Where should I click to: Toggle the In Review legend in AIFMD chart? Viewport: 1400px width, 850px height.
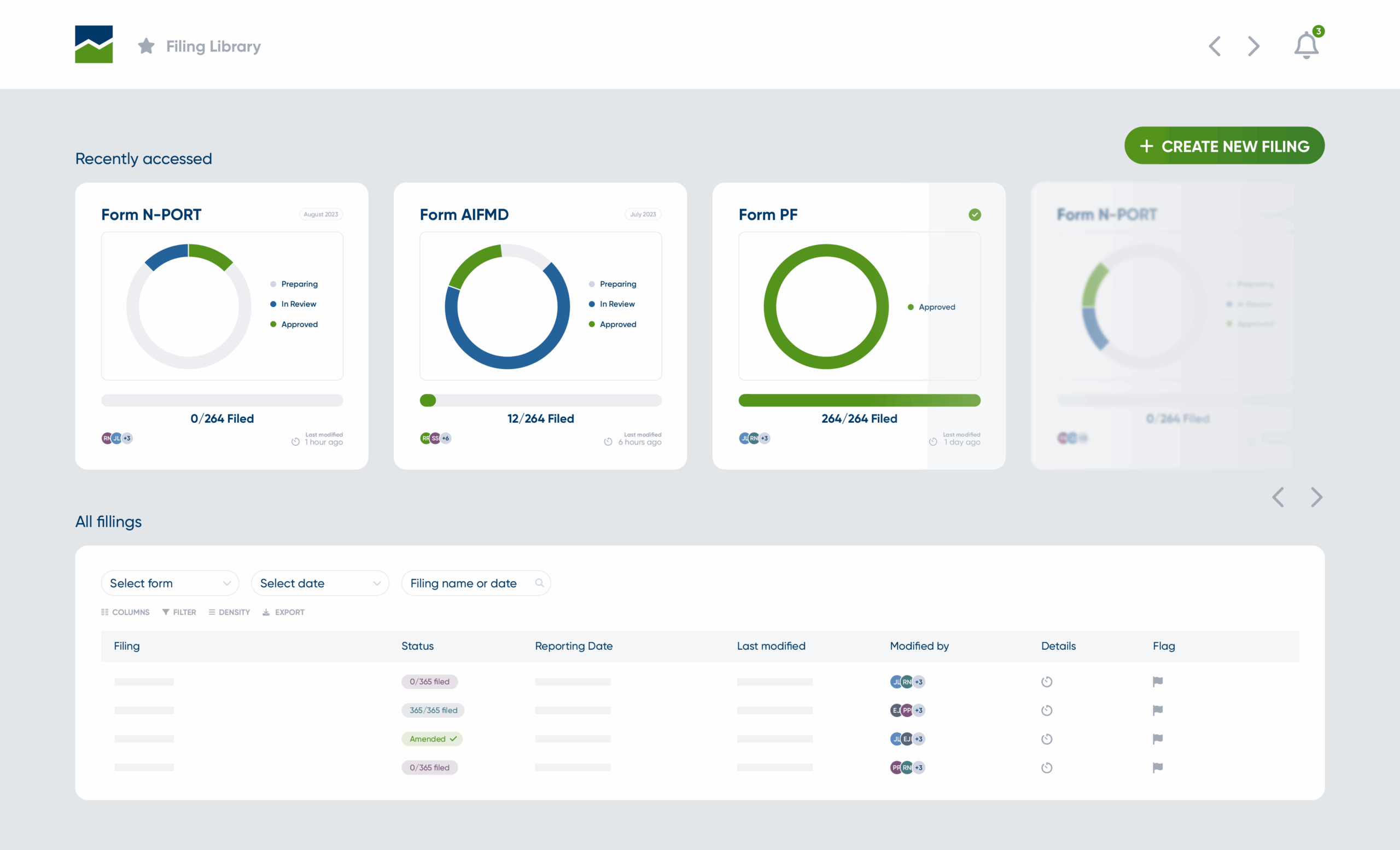611,304
